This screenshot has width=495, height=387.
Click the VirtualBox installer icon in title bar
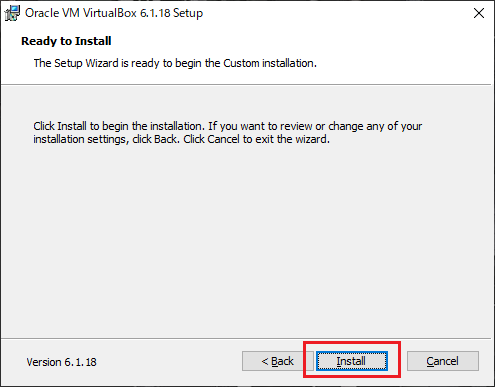coord(12,13)
